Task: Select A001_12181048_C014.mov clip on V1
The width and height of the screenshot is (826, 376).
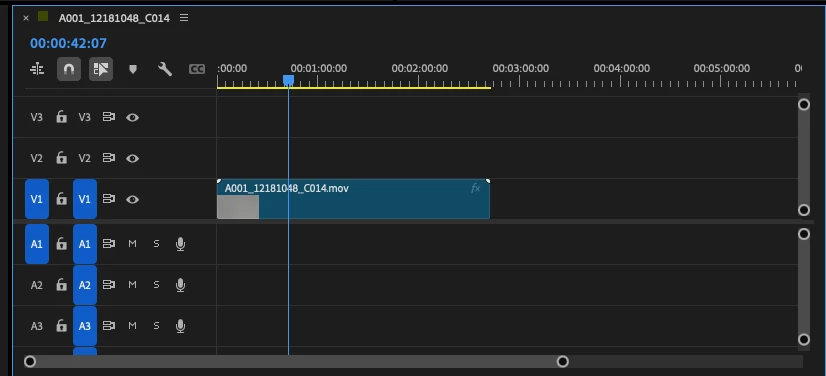Action: [353, 199]
